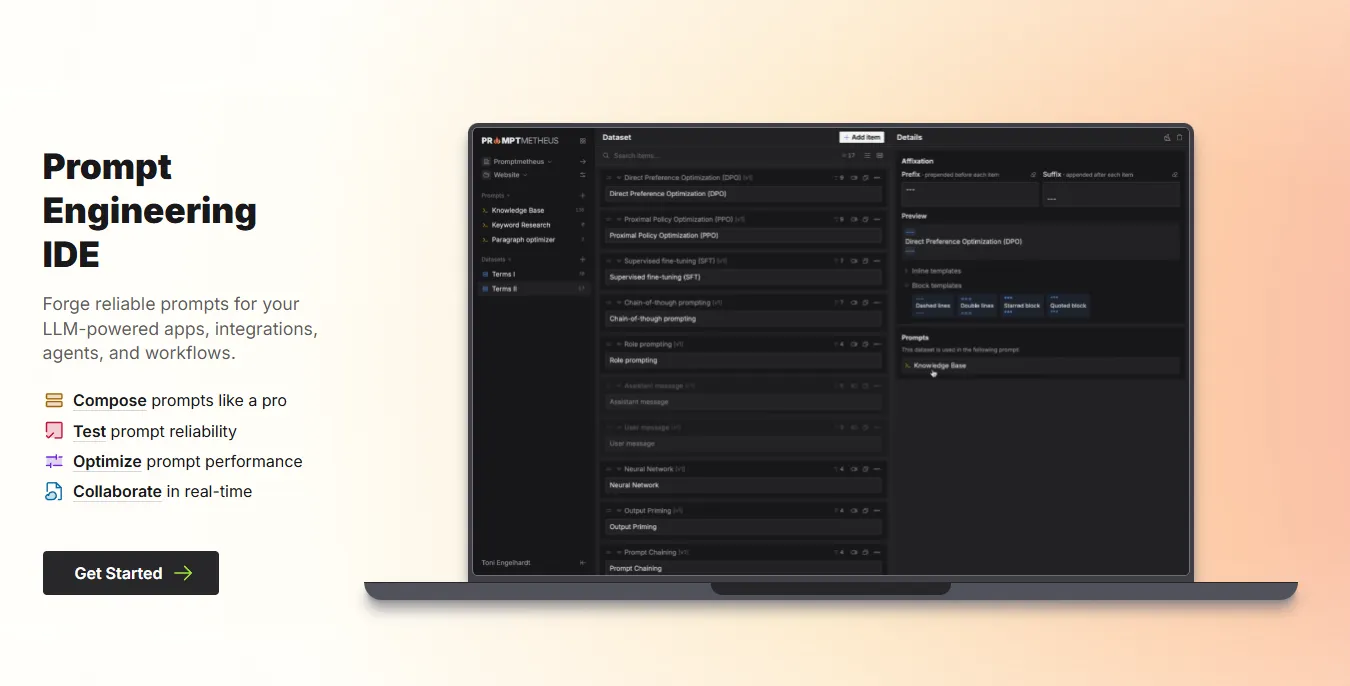Clear the Prefix field with eraser icon
1350x686 pixels.
(x=1033, y=175)
